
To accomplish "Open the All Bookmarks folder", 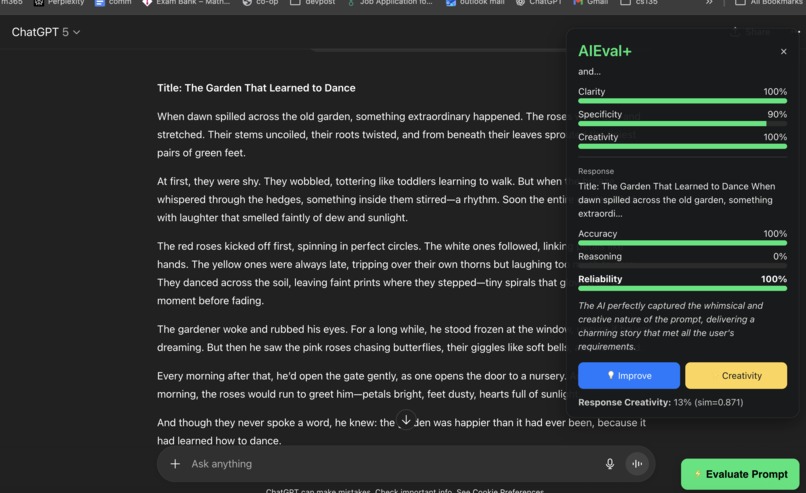I will tap(768, 3).
